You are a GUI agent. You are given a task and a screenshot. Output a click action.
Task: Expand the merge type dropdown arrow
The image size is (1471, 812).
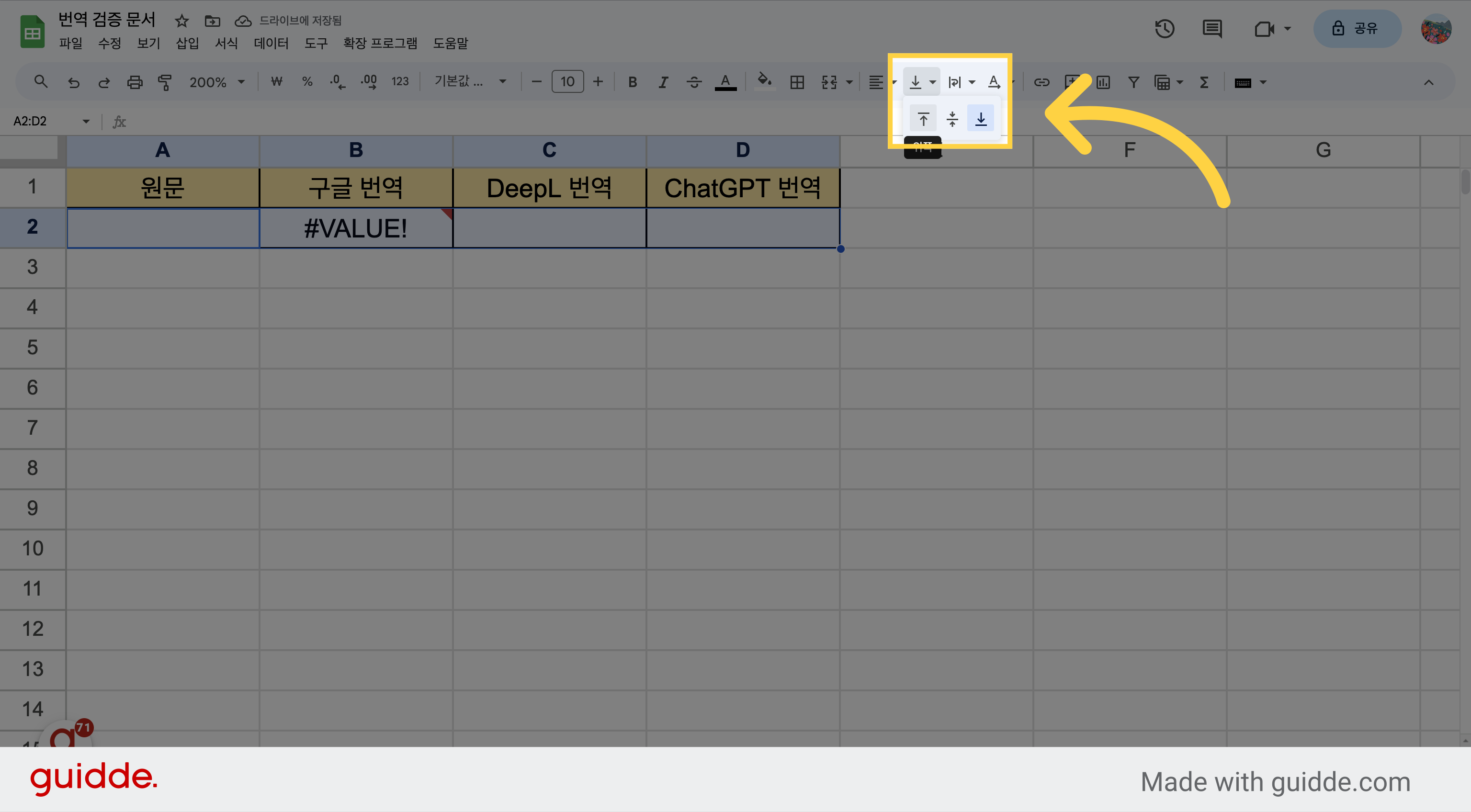849,82
